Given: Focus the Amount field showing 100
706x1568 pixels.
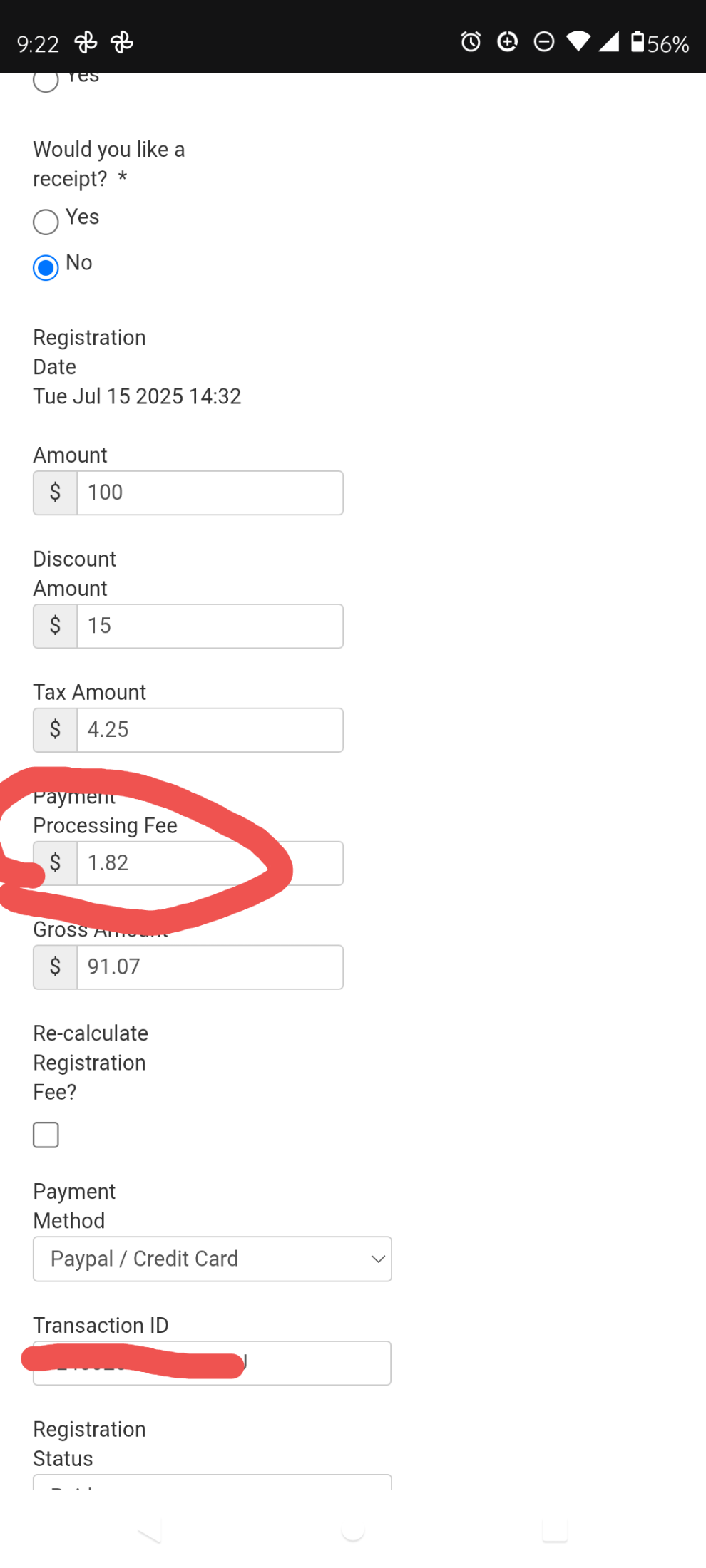Looking at the screenshot, I should pos(210,492).
